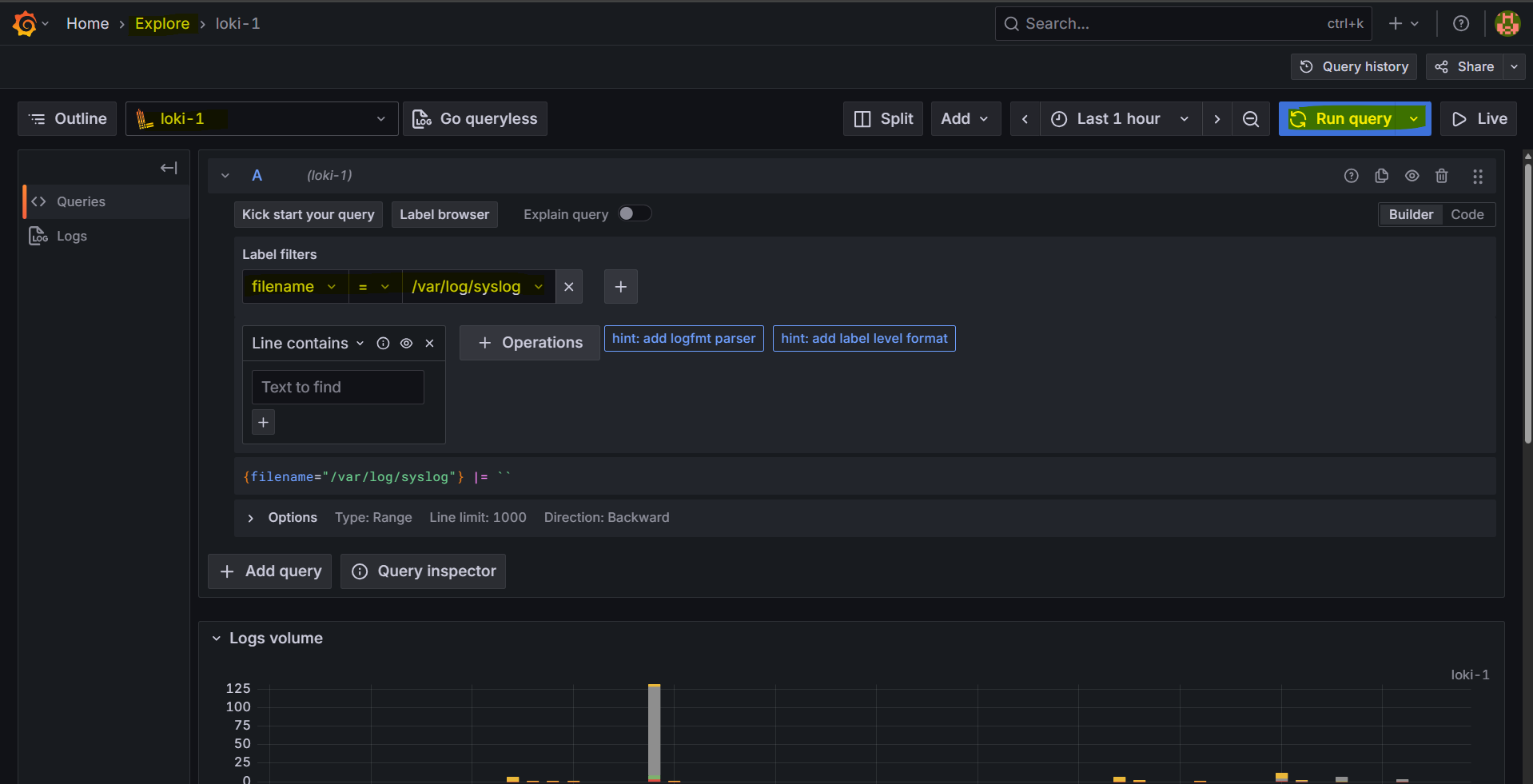Screen dimensions: 1533x784
Task: Click the query A name label
Action: tap(257, 176)
